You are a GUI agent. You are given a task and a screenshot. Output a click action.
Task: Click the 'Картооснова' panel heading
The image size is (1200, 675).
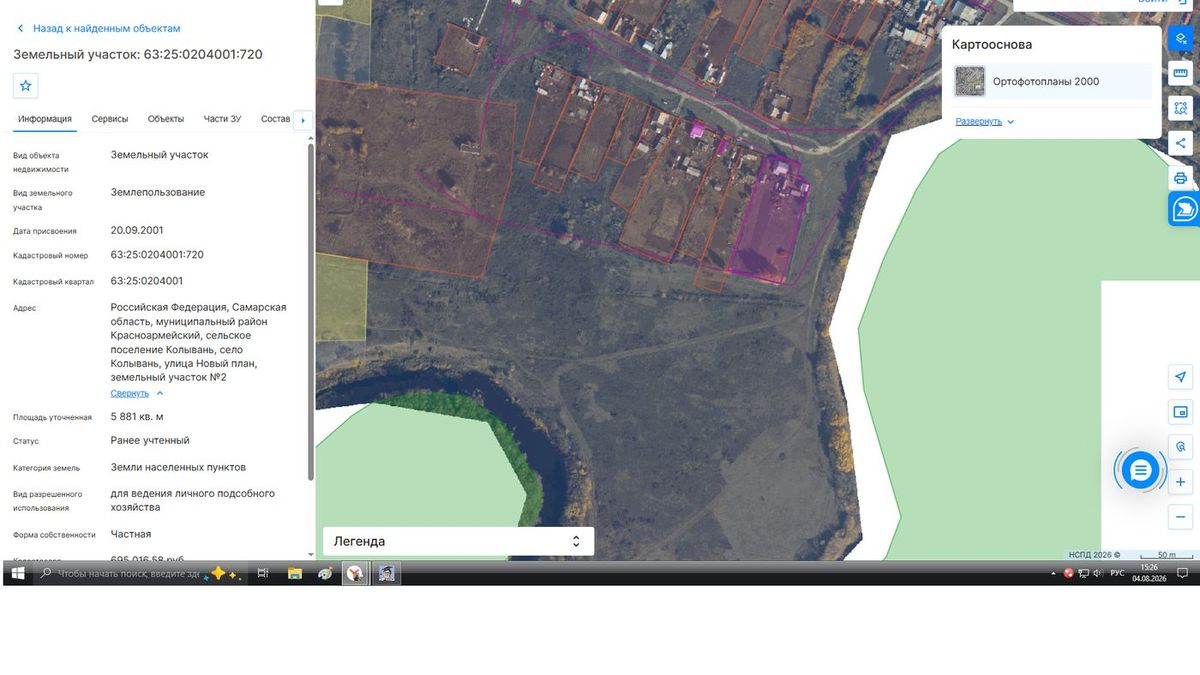pos(992,45)
